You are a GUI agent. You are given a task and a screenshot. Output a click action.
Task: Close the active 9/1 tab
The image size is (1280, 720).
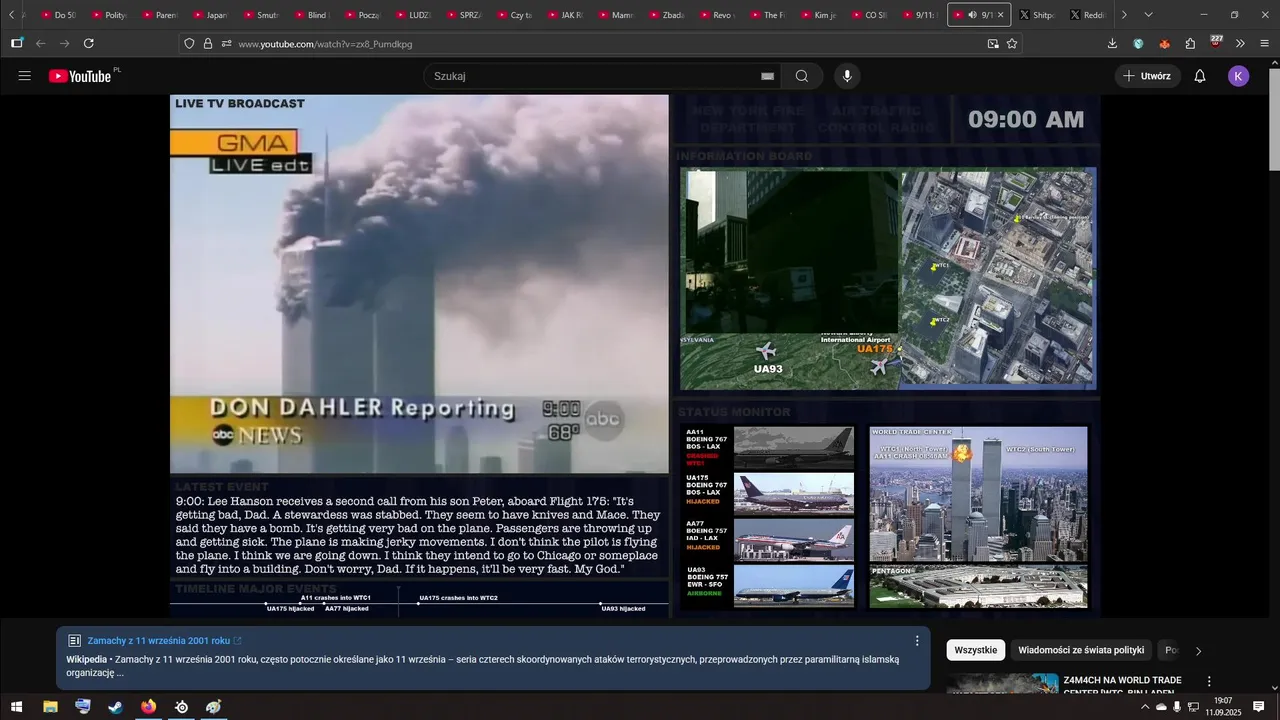tap(1000, 15)
